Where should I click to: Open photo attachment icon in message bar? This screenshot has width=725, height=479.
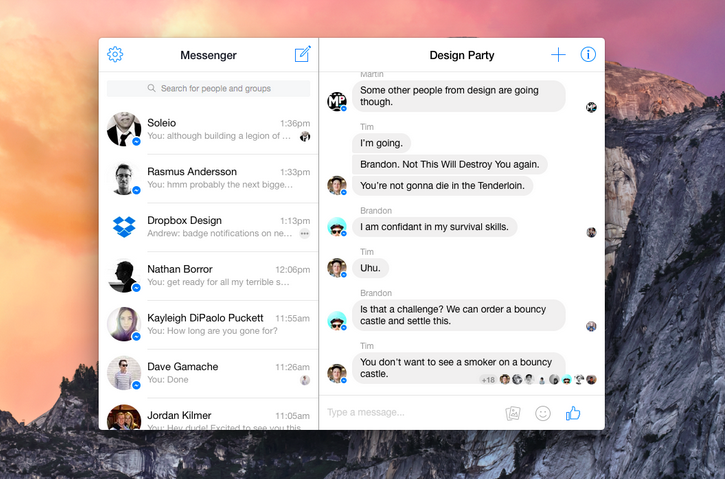(513, 413)
